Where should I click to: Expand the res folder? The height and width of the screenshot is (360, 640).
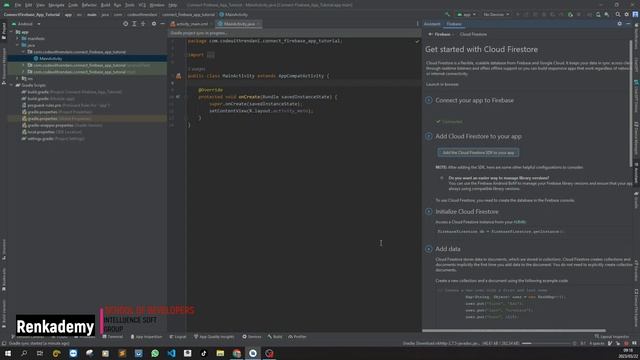click(18, 78)
